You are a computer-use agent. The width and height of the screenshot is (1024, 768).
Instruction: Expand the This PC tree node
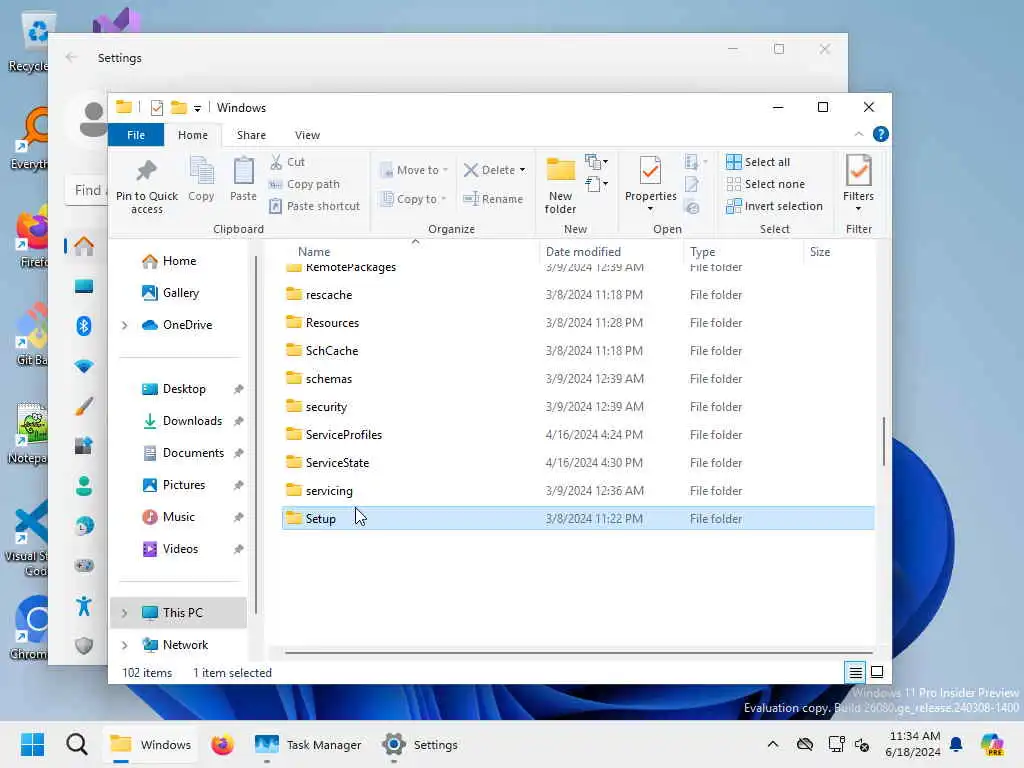(x=125, y=613)
